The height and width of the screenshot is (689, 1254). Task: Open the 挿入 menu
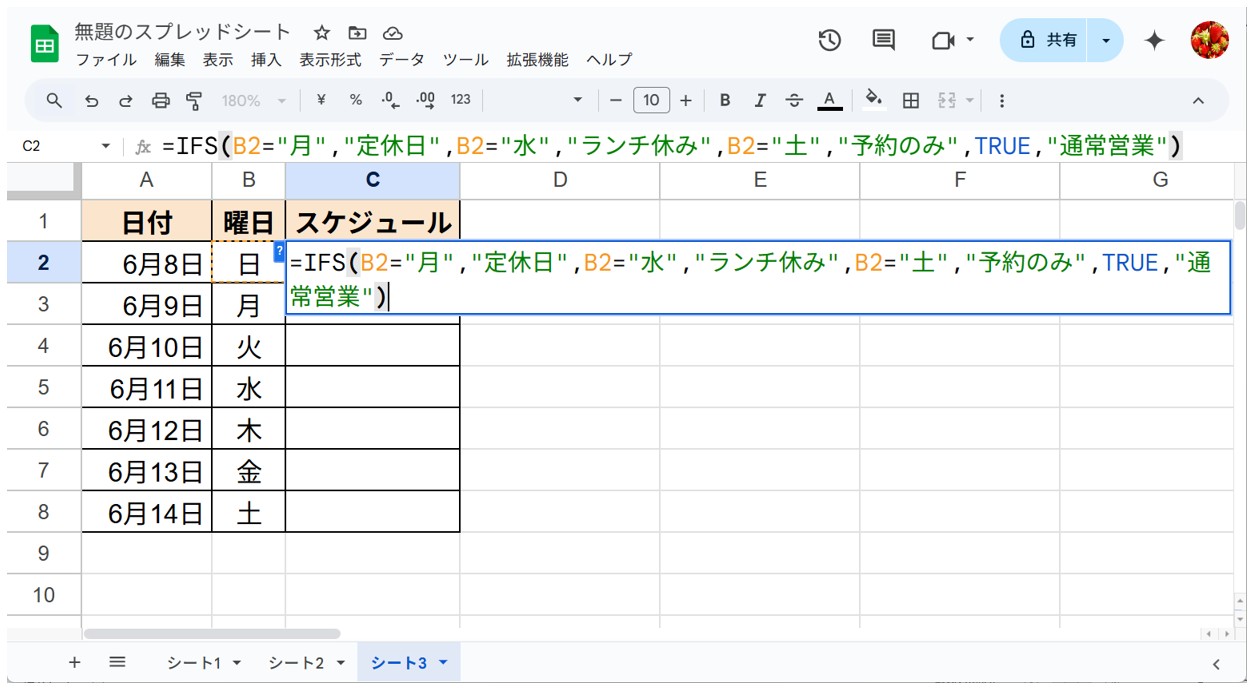[x=266, y=60]
